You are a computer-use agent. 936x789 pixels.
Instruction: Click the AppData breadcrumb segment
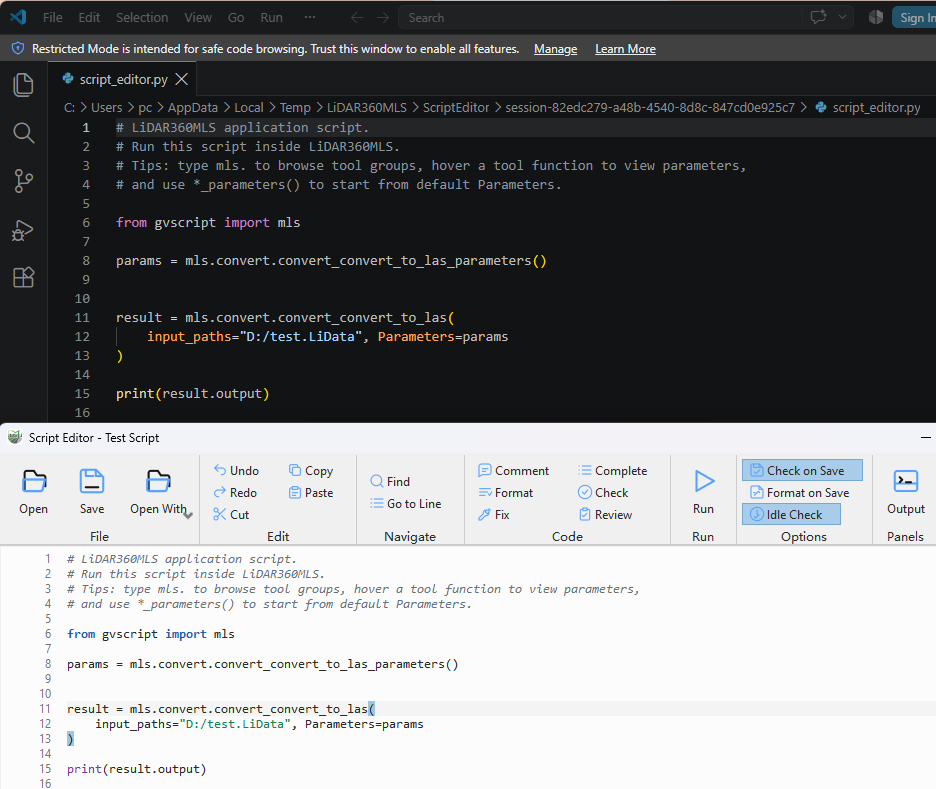coord(193,107)
